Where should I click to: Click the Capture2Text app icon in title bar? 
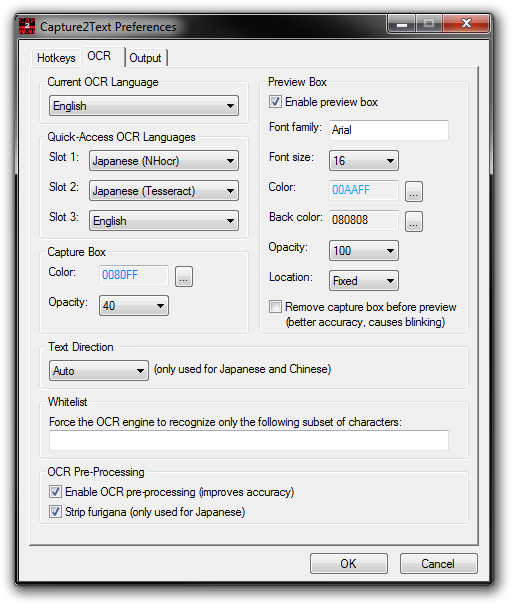[27, 26]
